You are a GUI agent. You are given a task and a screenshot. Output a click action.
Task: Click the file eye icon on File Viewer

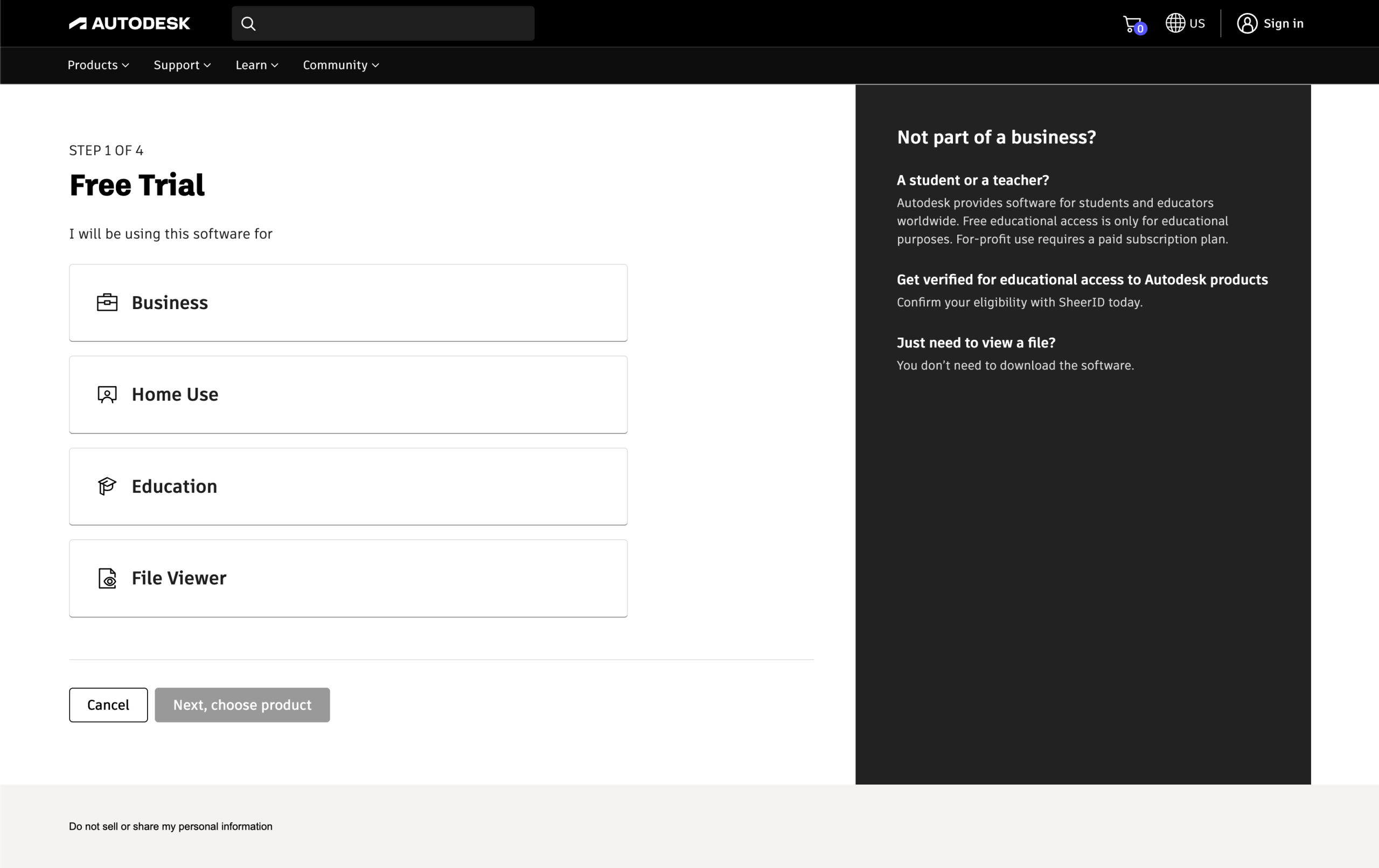tap(107, 578)
